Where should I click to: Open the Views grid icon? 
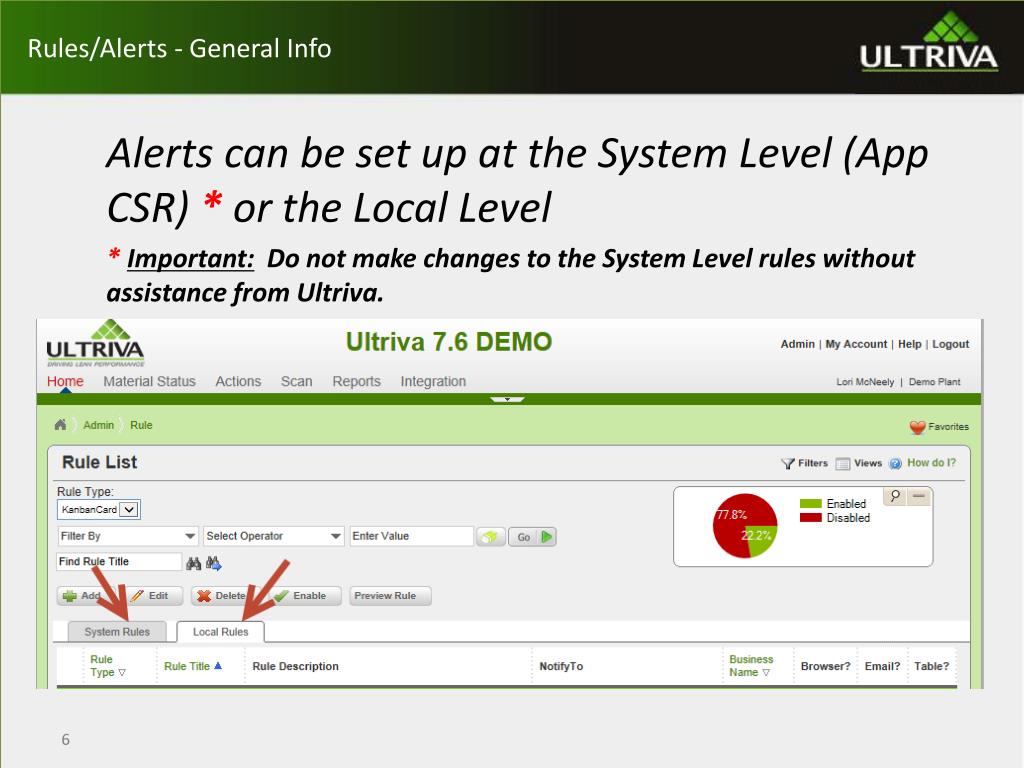(843, 464)
